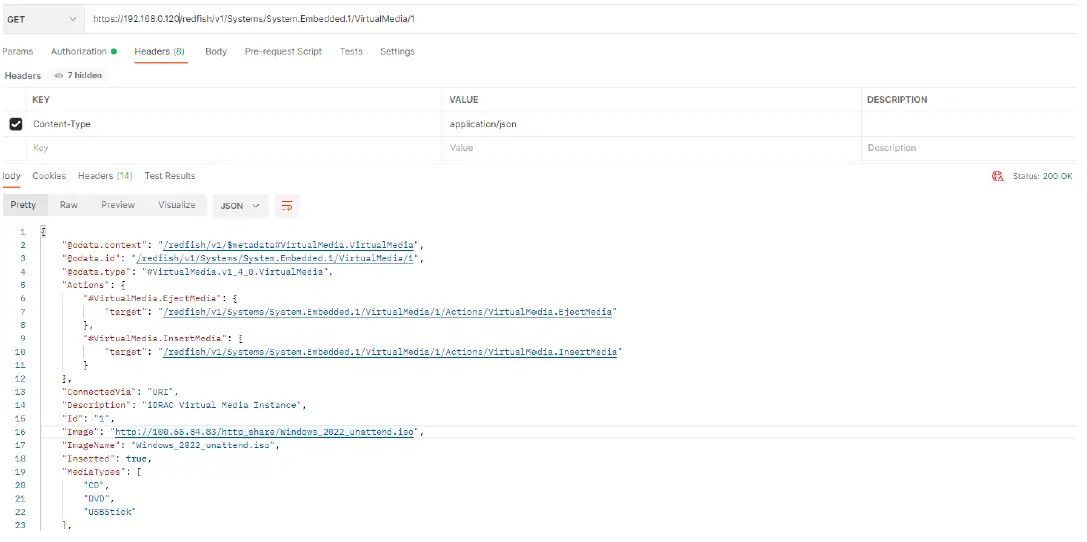Open the GET method dropdown
The height and width of the screenshot is (542, 1087).
[x=42, y=19]
